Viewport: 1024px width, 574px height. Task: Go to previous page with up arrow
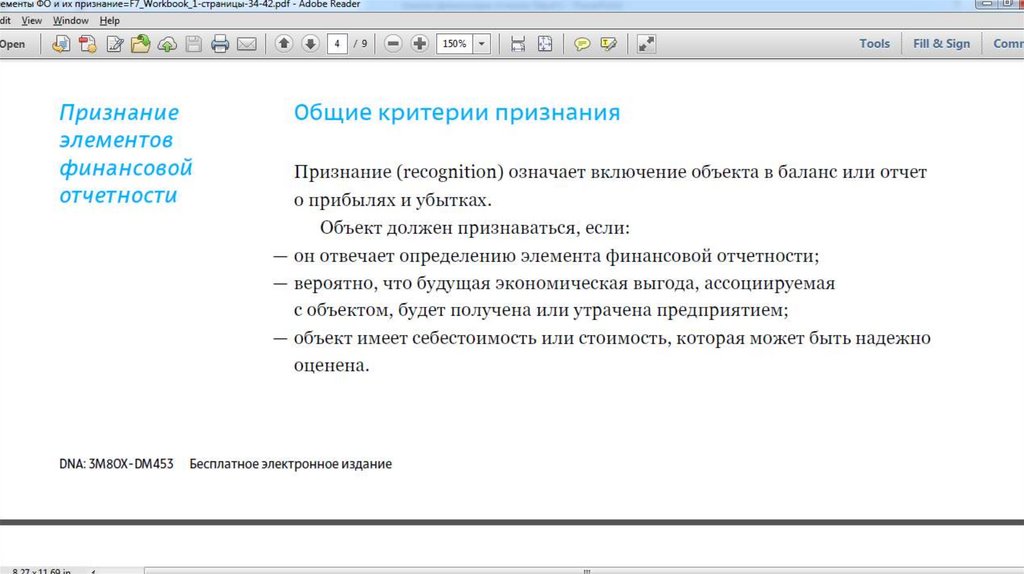coord(284,44)
